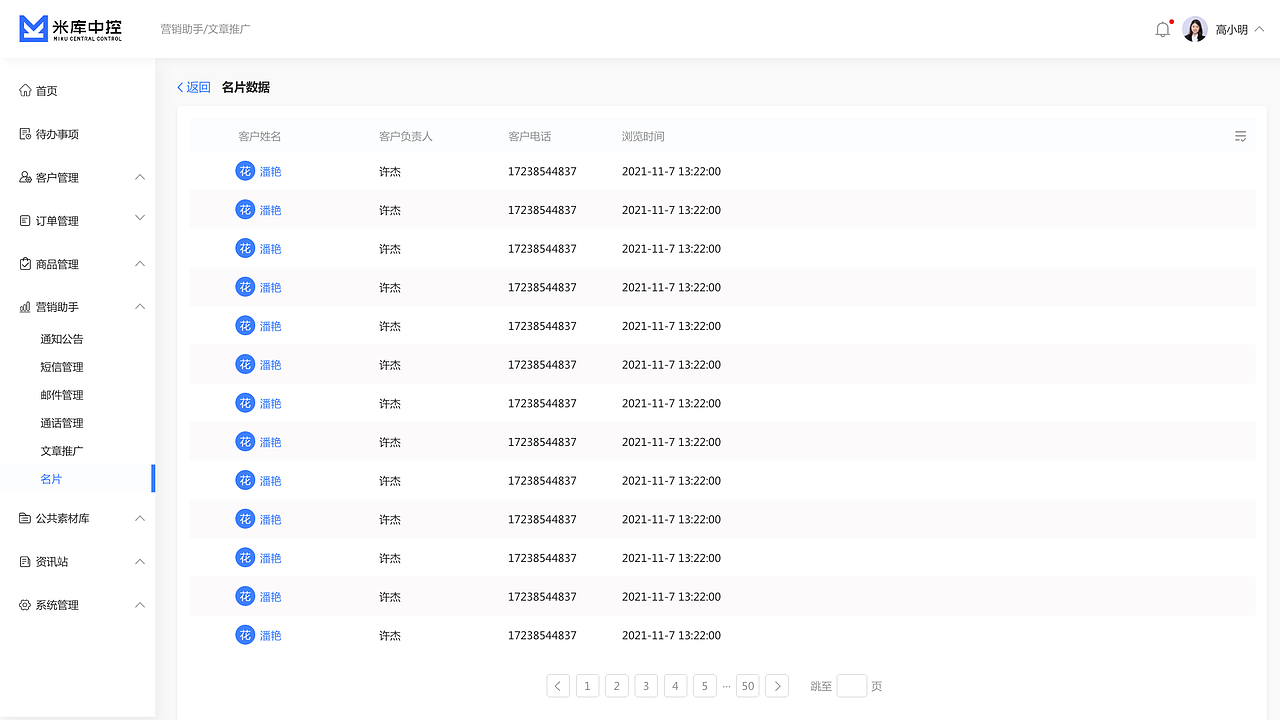Go to page 2
The width and height of the screenshot is (1280, 720).
tap(617, 686)
